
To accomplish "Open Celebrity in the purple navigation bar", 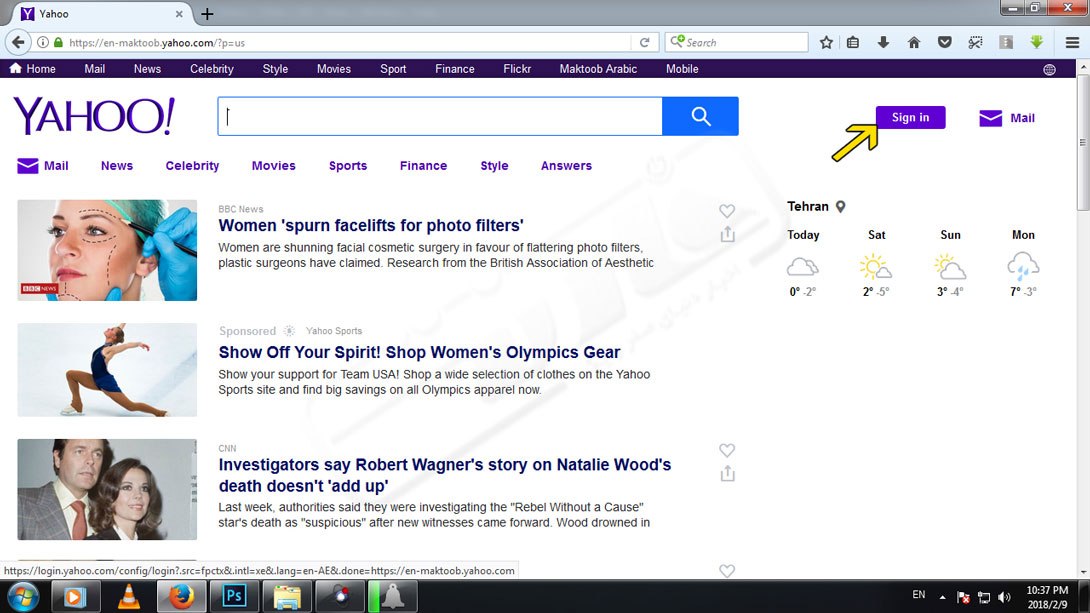I will pos(212,69).
